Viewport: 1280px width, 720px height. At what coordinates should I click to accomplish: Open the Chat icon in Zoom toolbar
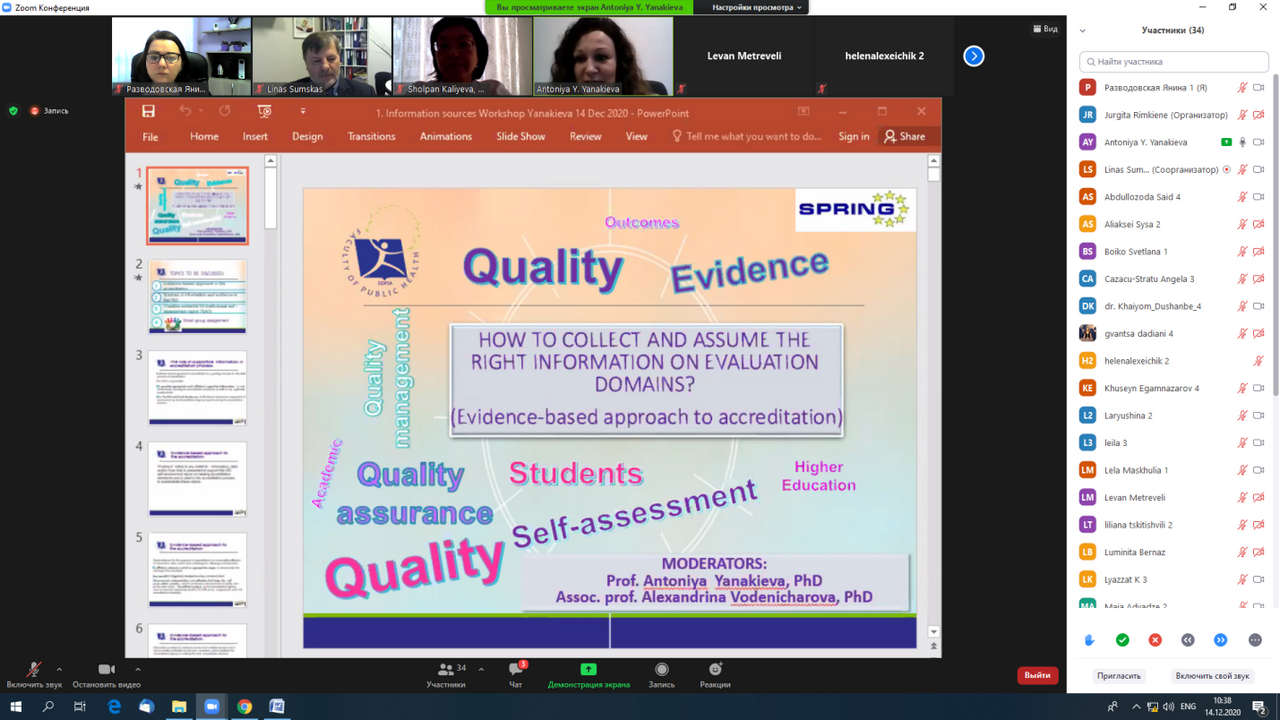coord(516,674)
